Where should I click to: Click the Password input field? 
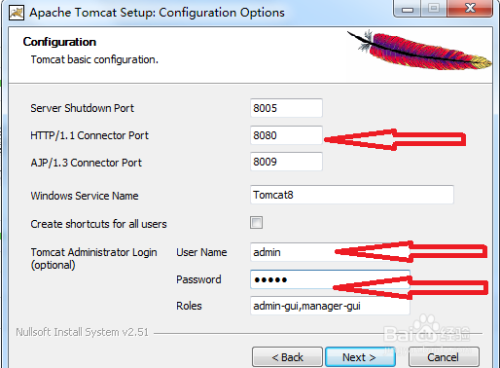[330, 279]
